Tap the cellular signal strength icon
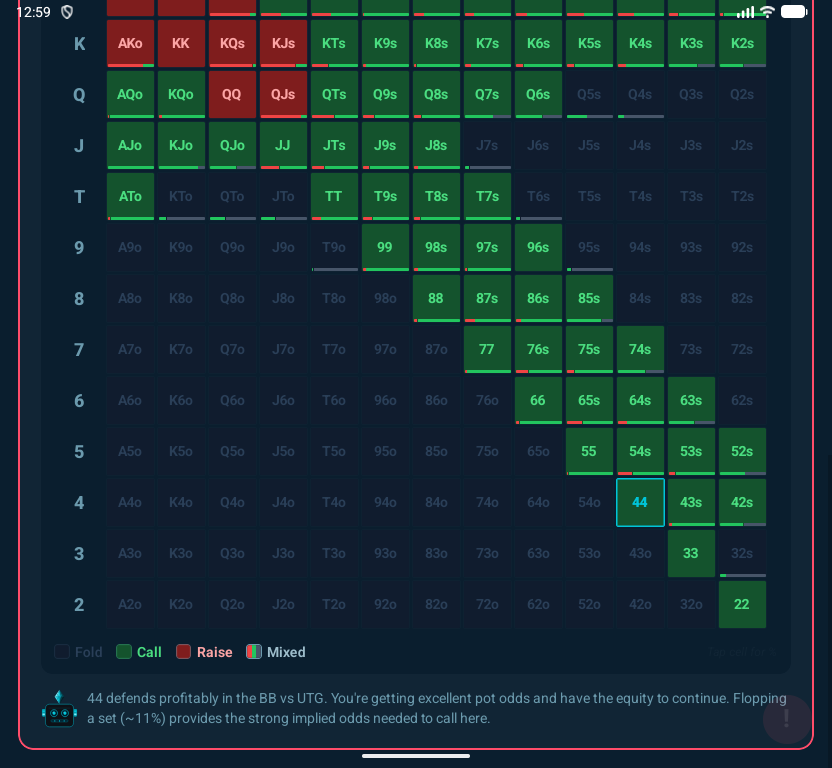Screen dimensions: 832x768 pos(745,12)
